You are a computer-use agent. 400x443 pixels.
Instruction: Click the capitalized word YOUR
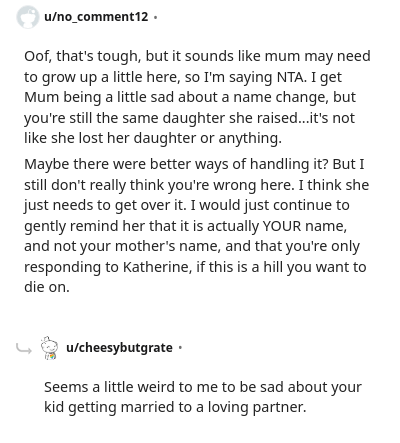point(282,226)
